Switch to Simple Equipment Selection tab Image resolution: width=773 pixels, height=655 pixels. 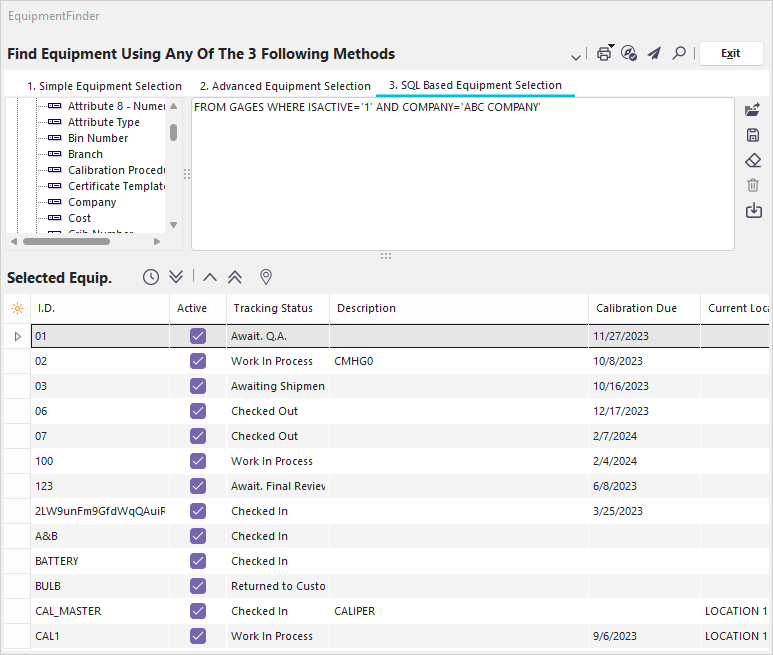tap(104, 86)
